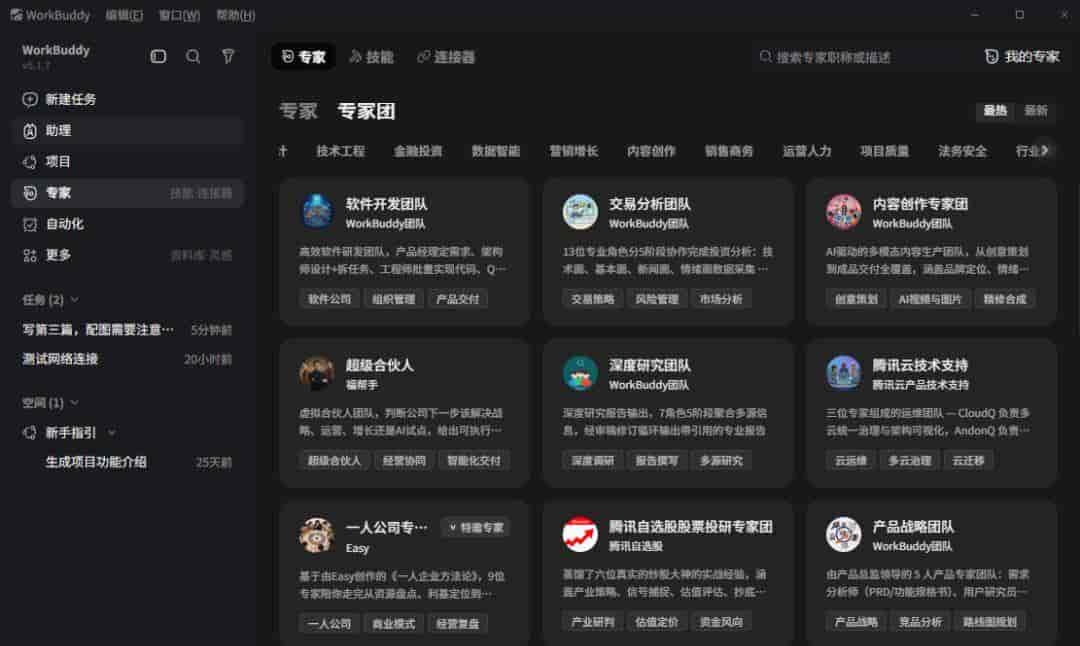Open the 项目 section

click(x=127, y=162)
